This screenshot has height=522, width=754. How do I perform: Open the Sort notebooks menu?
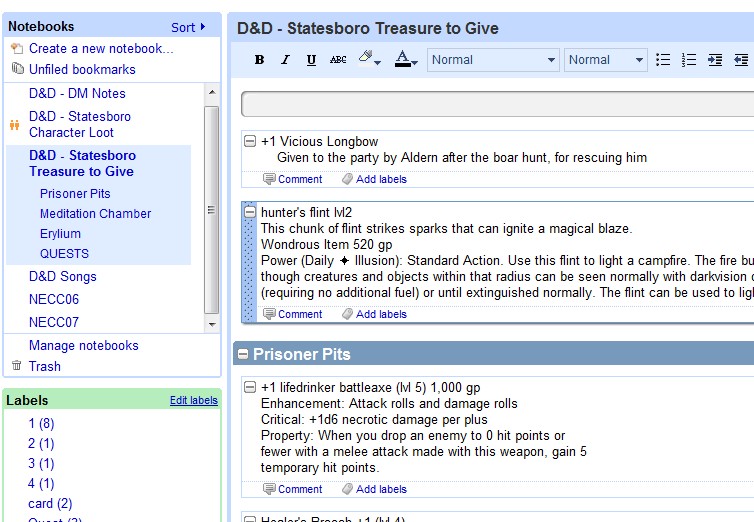(188, 27)
